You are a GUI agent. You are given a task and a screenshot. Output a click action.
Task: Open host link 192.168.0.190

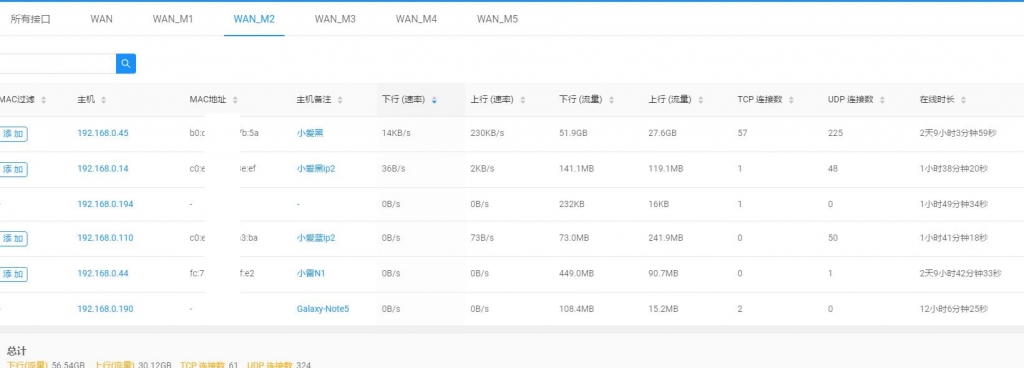pyautogui.click(x=105, y=309)
